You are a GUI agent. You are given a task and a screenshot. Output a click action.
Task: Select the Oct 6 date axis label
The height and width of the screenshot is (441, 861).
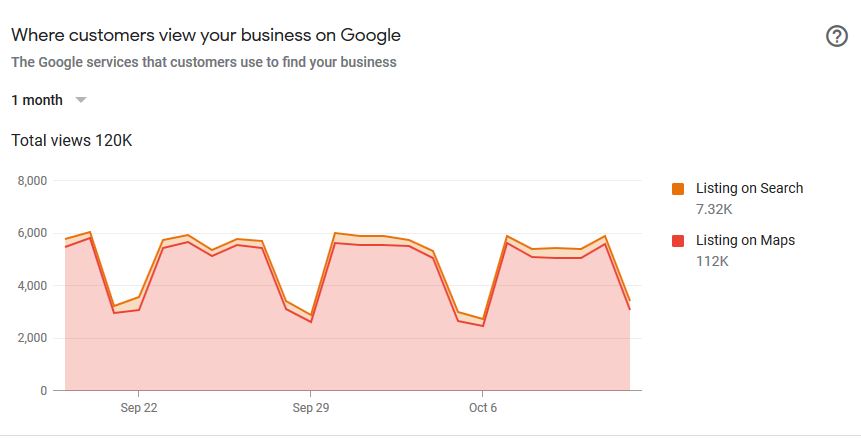(x=483, y=408)
